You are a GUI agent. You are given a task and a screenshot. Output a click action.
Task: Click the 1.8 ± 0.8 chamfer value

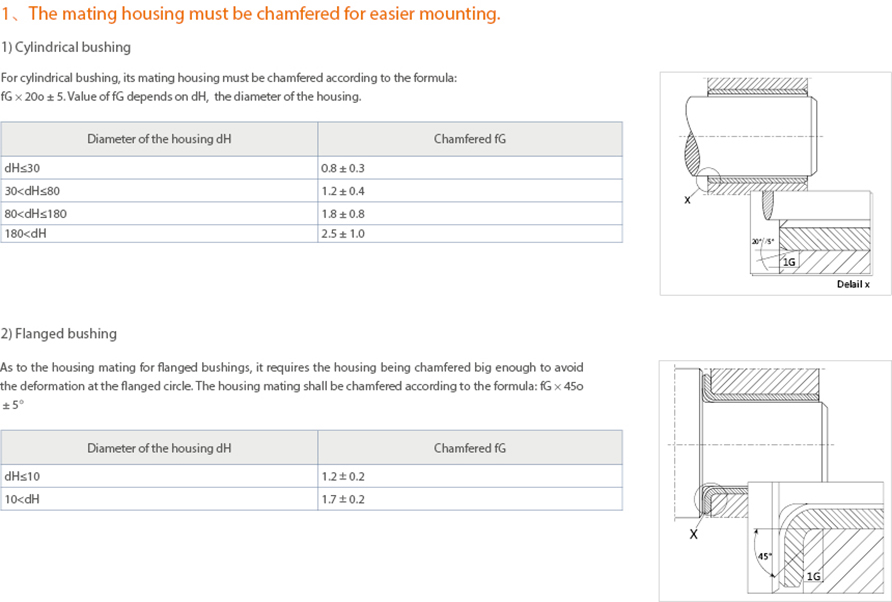pos(343,214)
